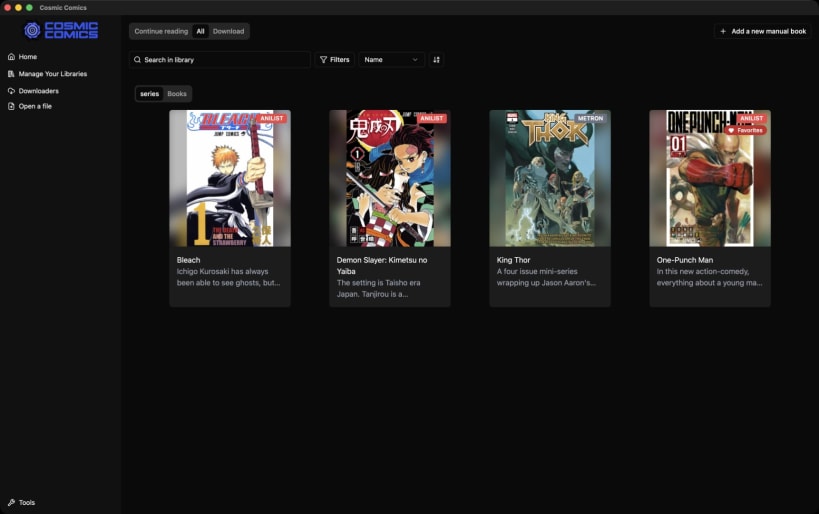Open the Downloaders section
The width and height of the screenshot is (819, 514).
click(33, 91)
